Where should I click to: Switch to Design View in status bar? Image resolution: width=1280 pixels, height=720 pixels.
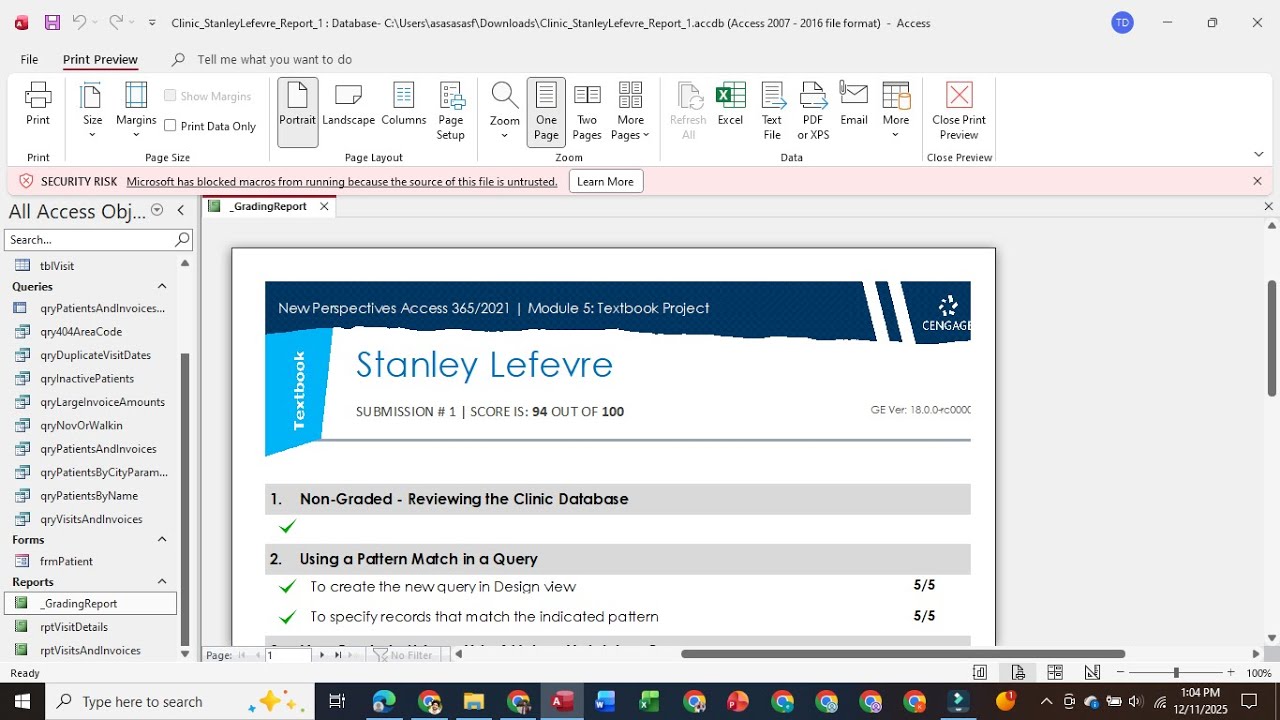coord(1092,673)
